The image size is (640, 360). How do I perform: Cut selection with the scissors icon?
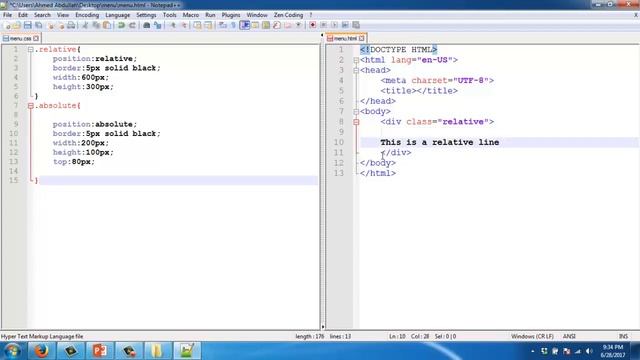[x=85, y=25]
